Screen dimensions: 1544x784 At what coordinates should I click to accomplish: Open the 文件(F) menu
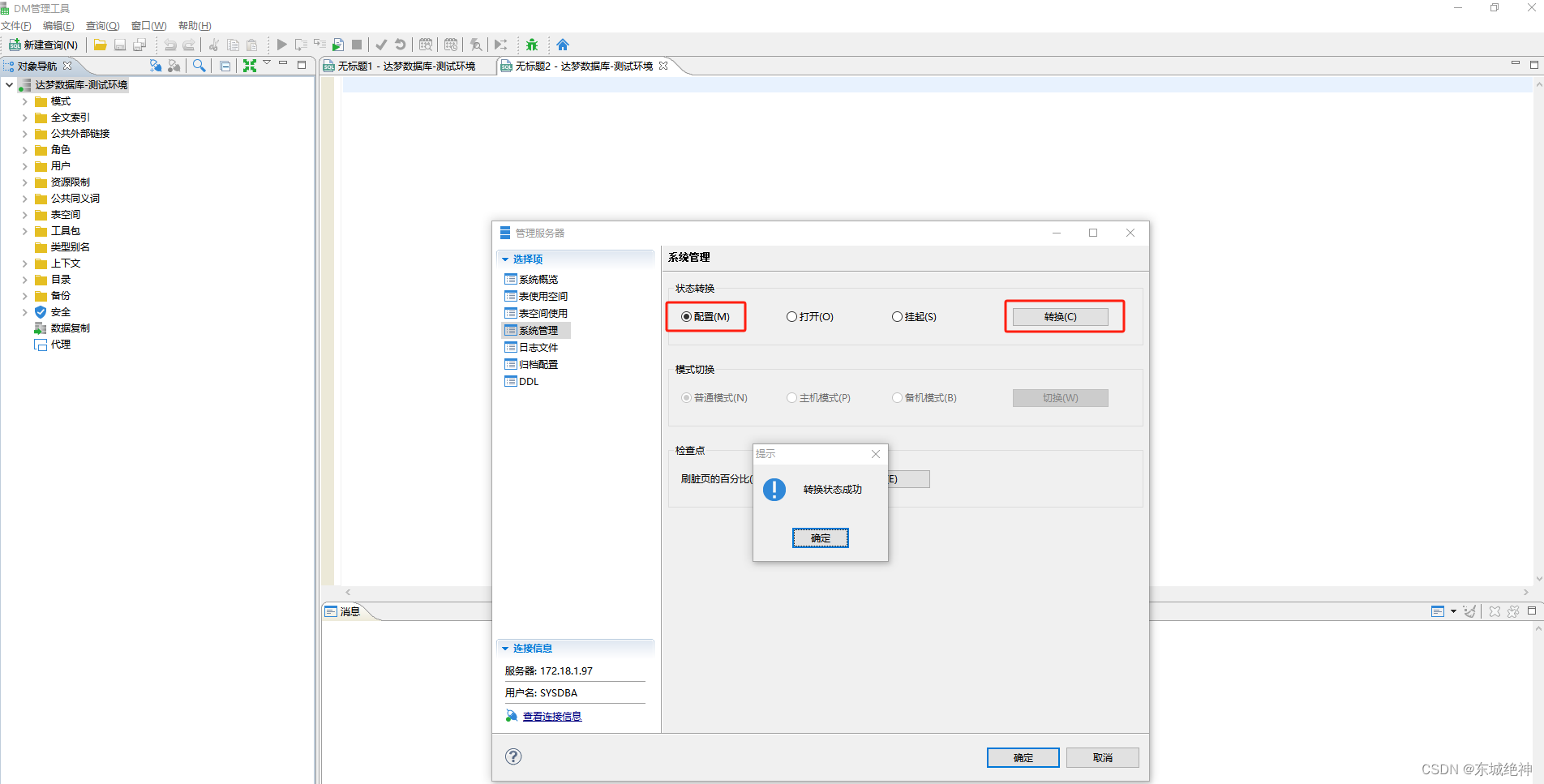click(16, 26)
